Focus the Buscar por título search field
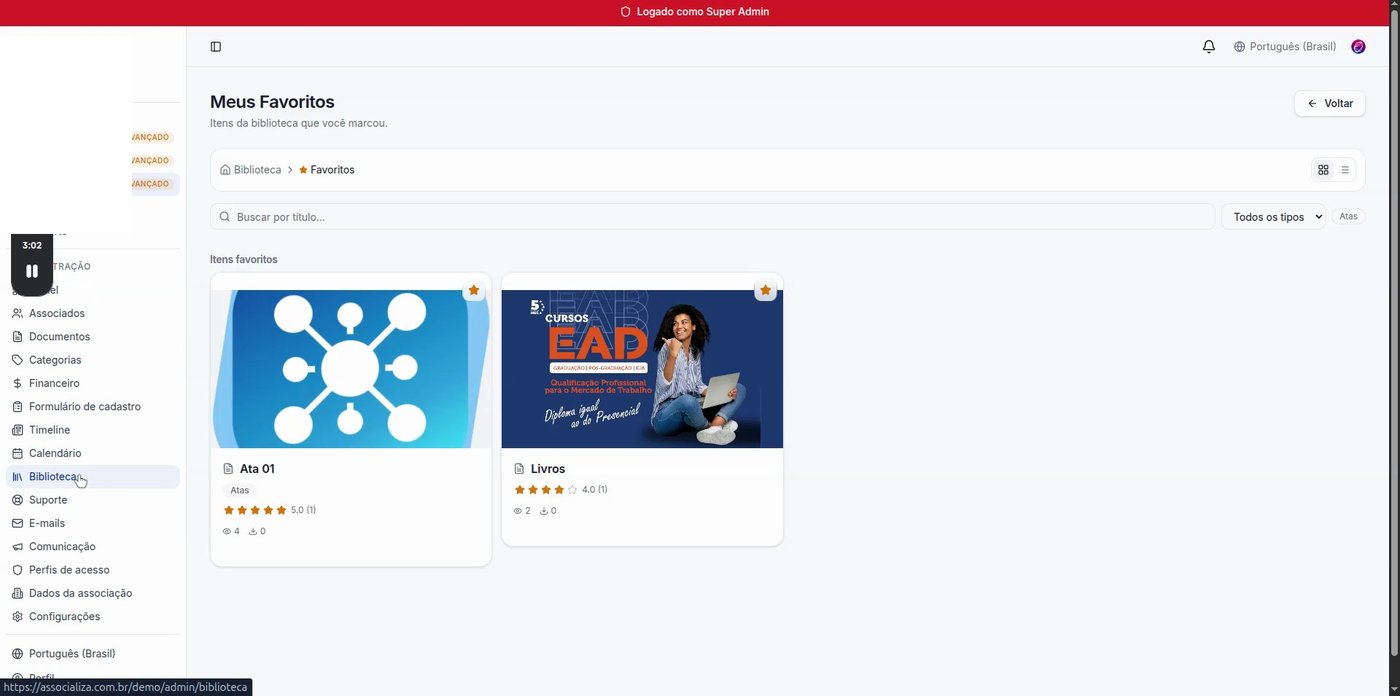The image size is (1400, 696). click(x=712, y=217)
